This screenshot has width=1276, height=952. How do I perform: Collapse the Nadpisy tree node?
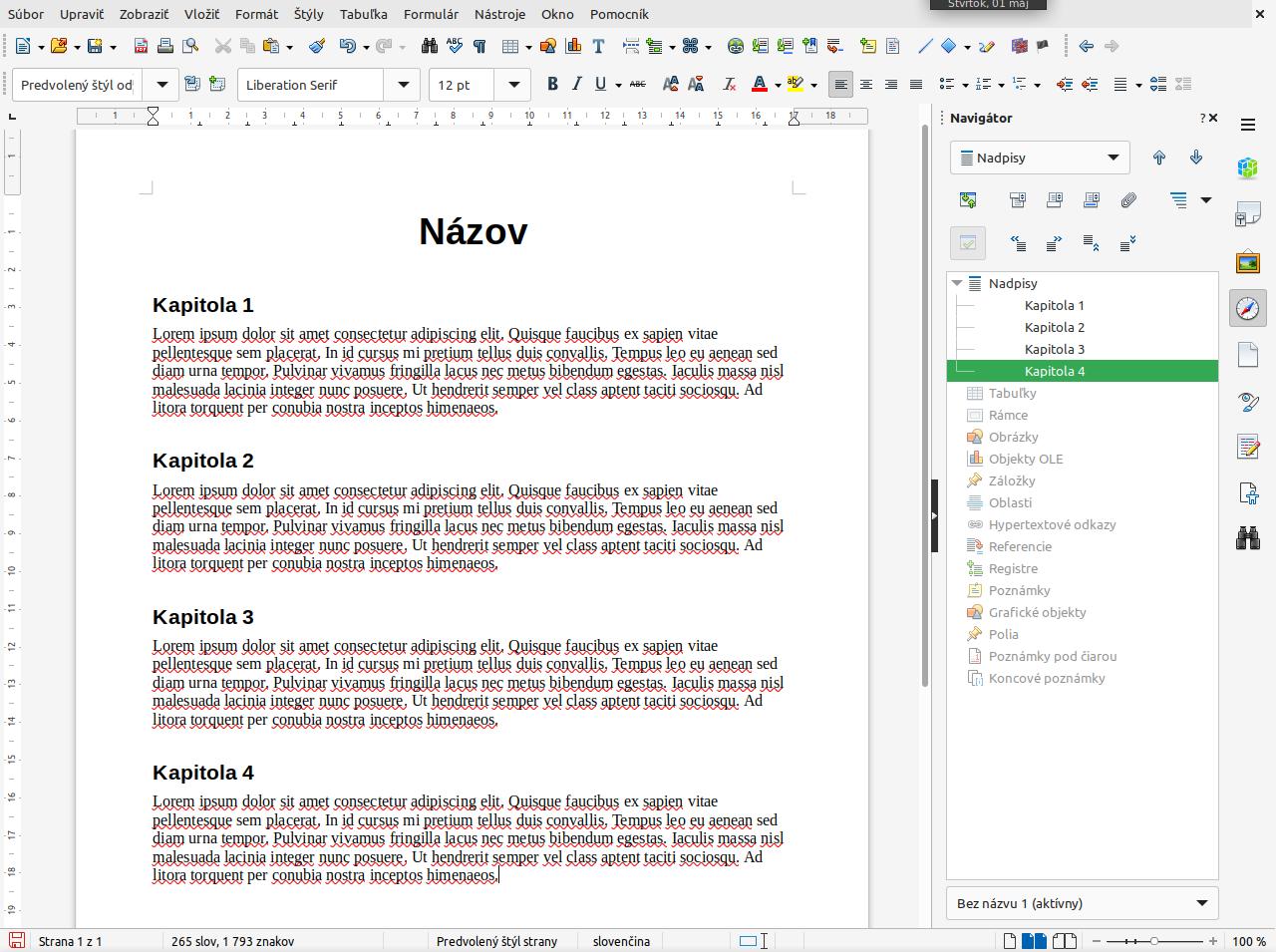coord(957,283)
